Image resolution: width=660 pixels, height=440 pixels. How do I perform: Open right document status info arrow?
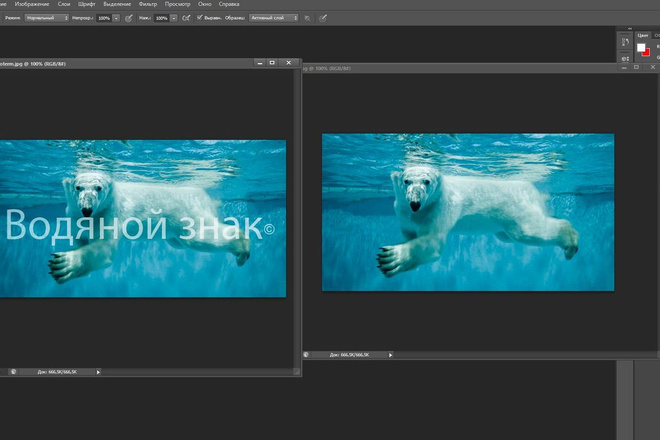390,355
